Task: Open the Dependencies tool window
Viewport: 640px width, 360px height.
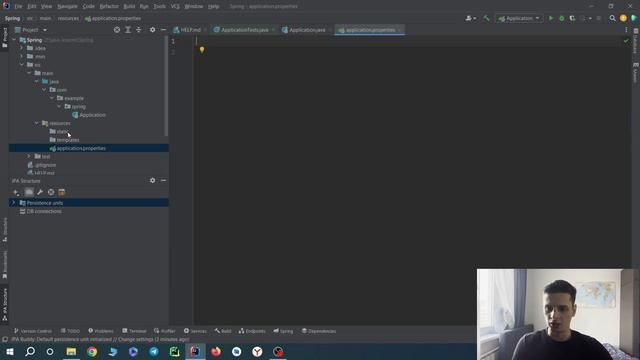Action: tap(319, 331)
